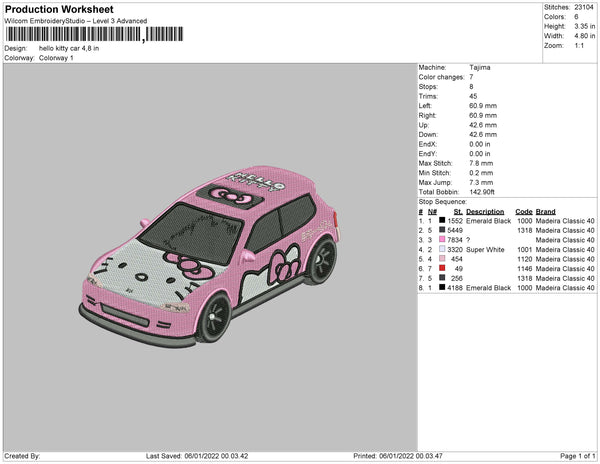
Task: Click 'Emerald Black' in stop row 8
Action: click(x=488, y=288)
